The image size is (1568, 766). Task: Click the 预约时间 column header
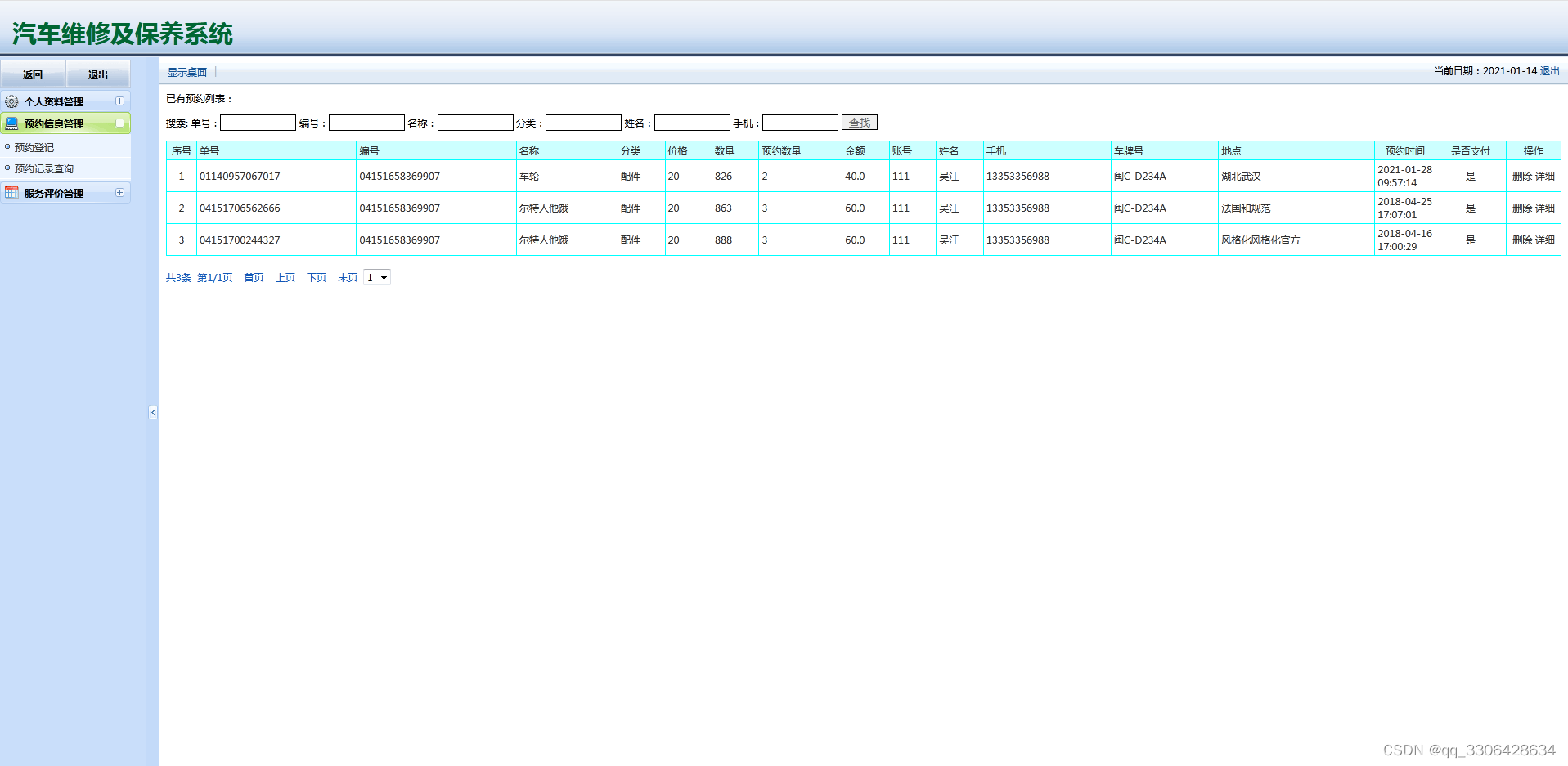pos(1404,151)
